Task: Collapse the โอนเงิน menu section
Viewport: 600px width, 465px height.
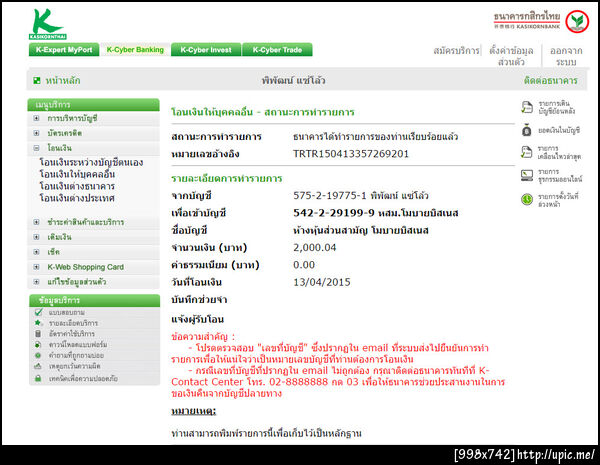Action: (x=36, y=148)
